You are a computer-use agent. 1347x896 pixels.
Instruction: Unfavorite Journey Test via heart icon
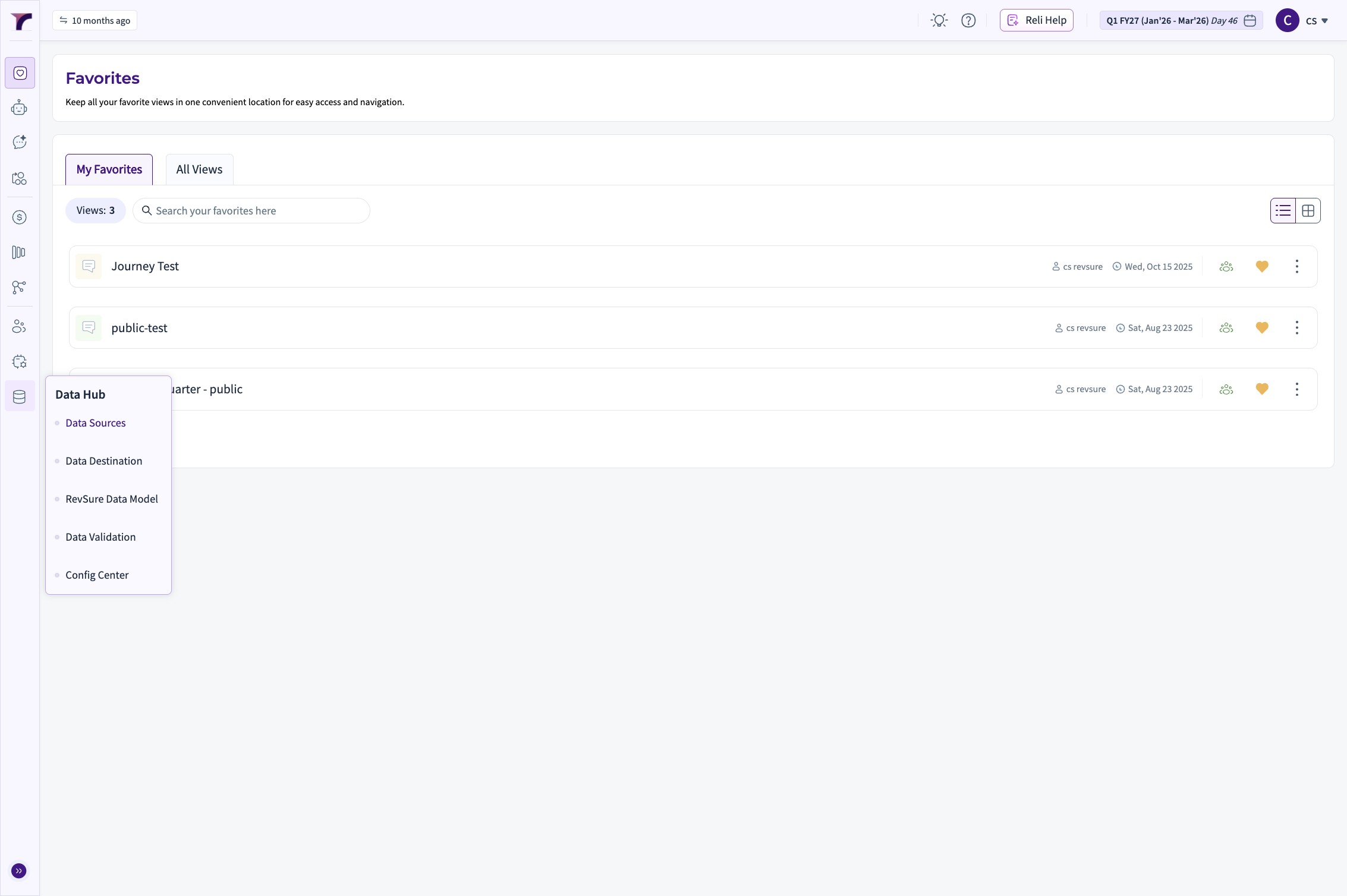1262,267
